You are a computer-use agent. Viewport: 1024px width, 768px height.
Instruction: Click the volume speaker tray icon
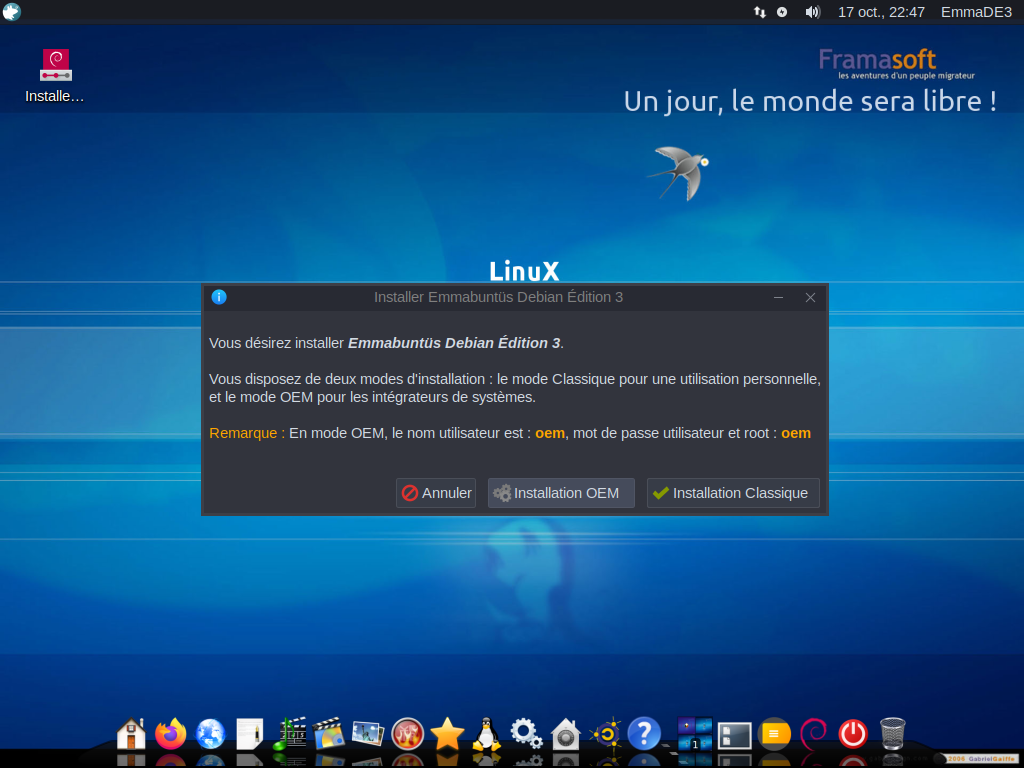click(x=812, y=12)
